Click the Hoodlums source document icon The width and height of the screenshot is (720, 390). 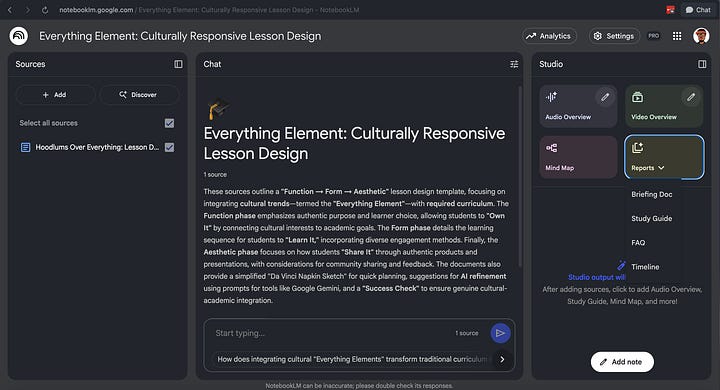[x=26, y=147]
